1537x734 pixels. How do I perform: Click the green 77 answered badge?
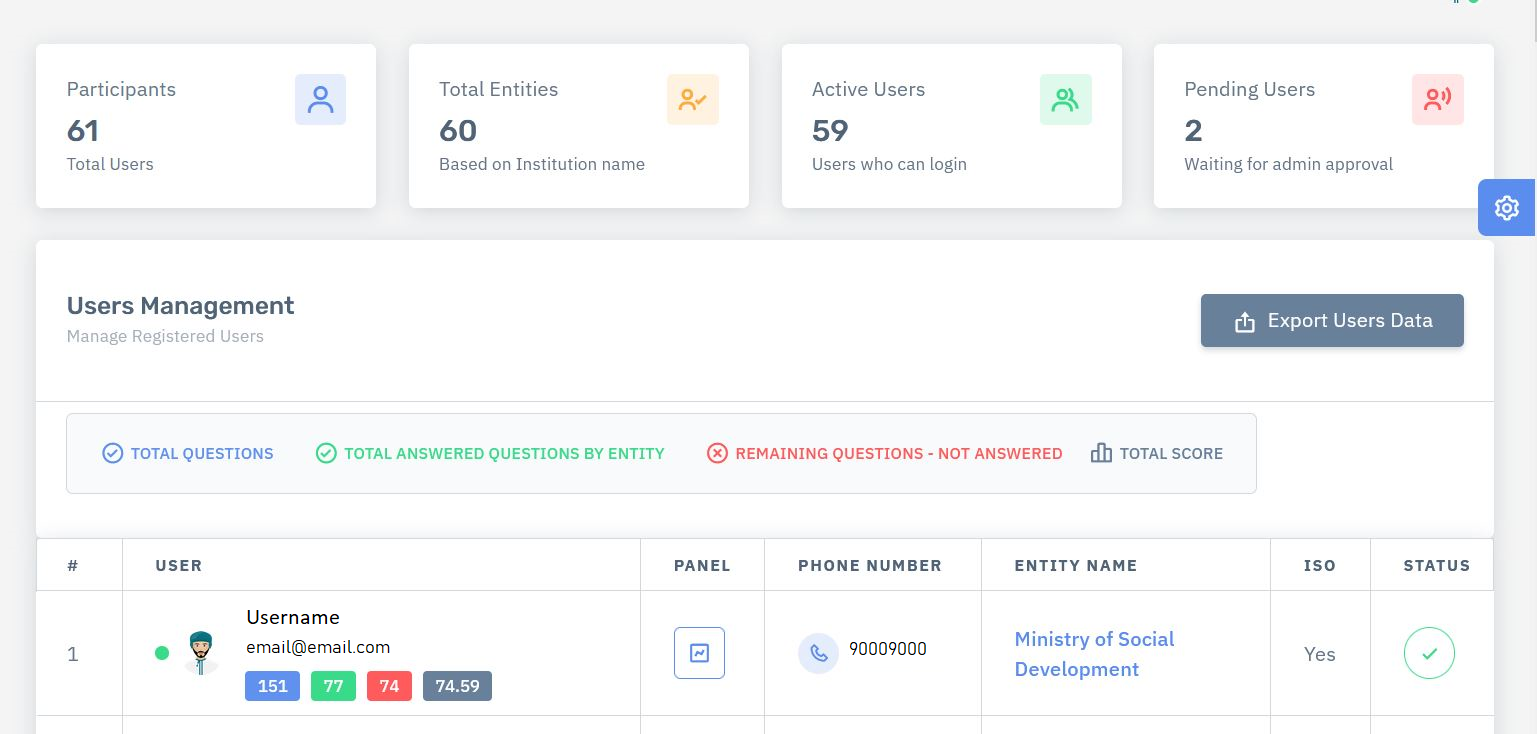point(333,686)
